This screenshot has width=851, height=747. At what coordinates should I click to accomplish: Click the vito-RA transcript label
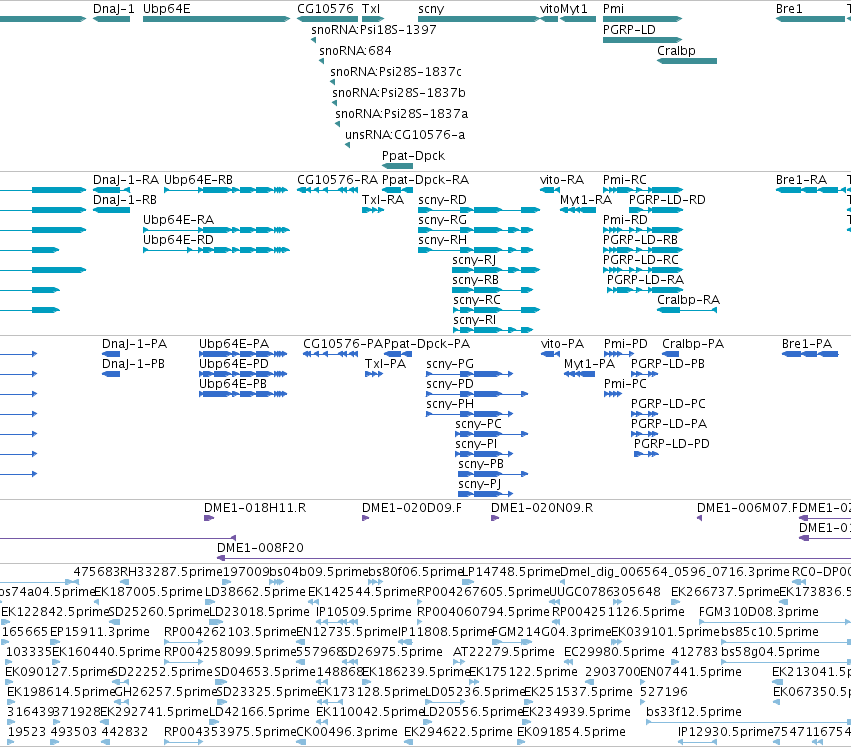click(x=562, y=180)
